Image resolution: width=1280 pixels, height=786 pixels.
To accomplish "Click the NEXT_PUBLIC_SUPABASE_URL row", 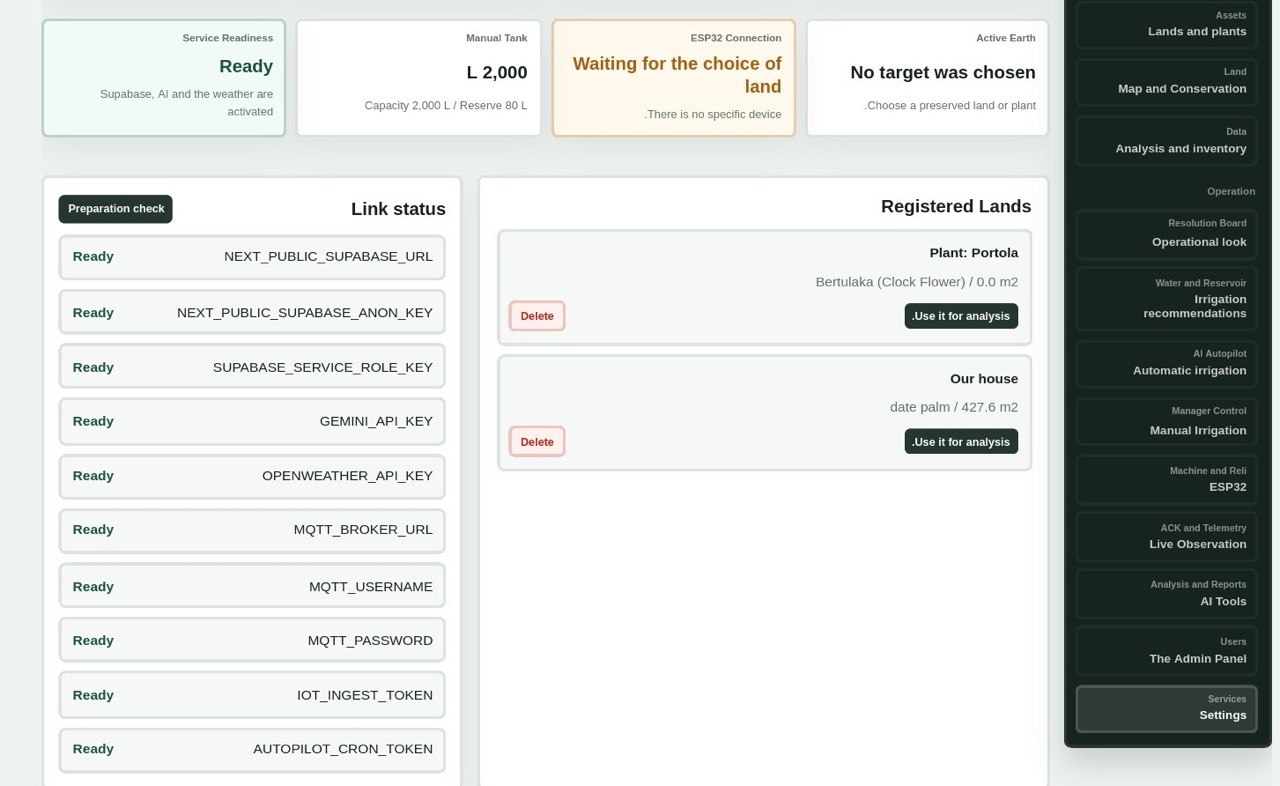I will coord(252,257).
